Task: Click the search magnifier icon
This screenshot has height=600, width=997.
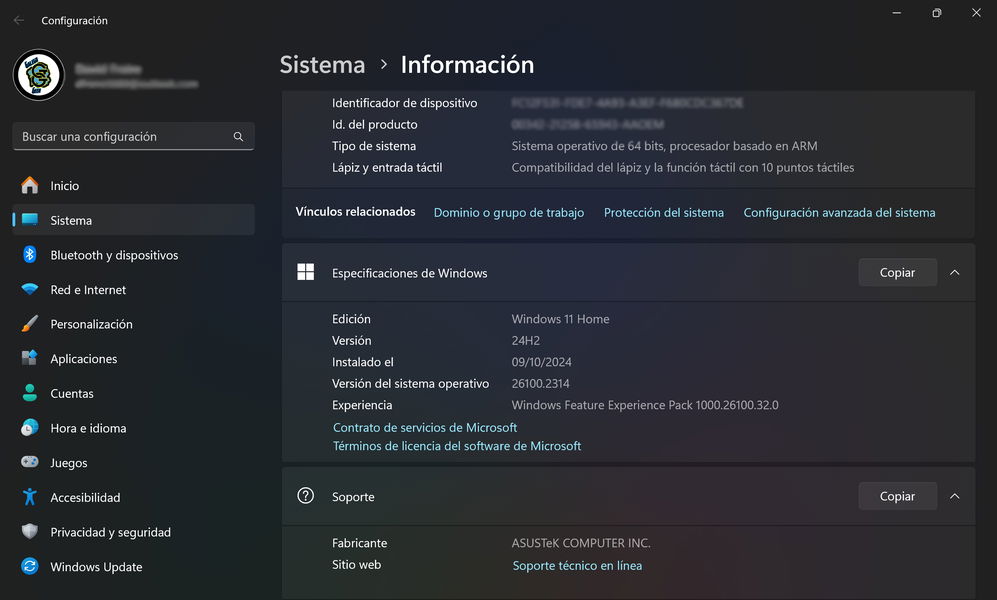Action: 238,137
